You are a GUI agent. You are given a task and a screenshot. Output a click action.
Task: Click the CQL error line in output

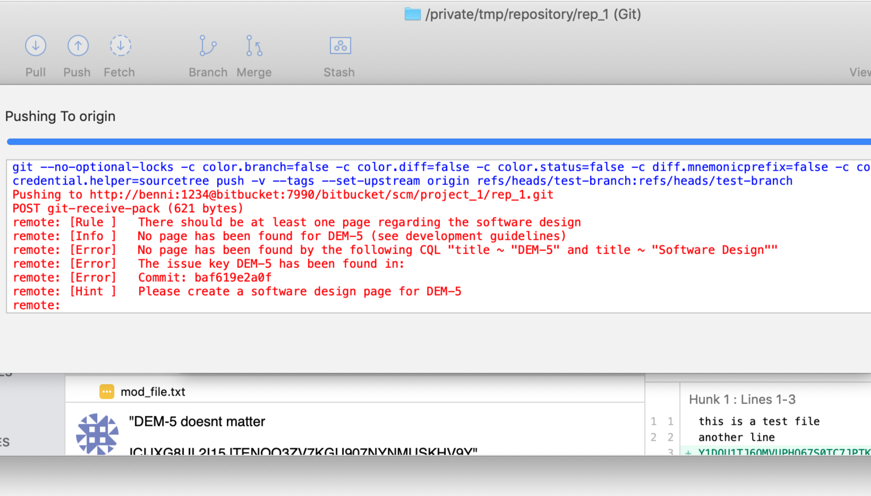(395, 250)
